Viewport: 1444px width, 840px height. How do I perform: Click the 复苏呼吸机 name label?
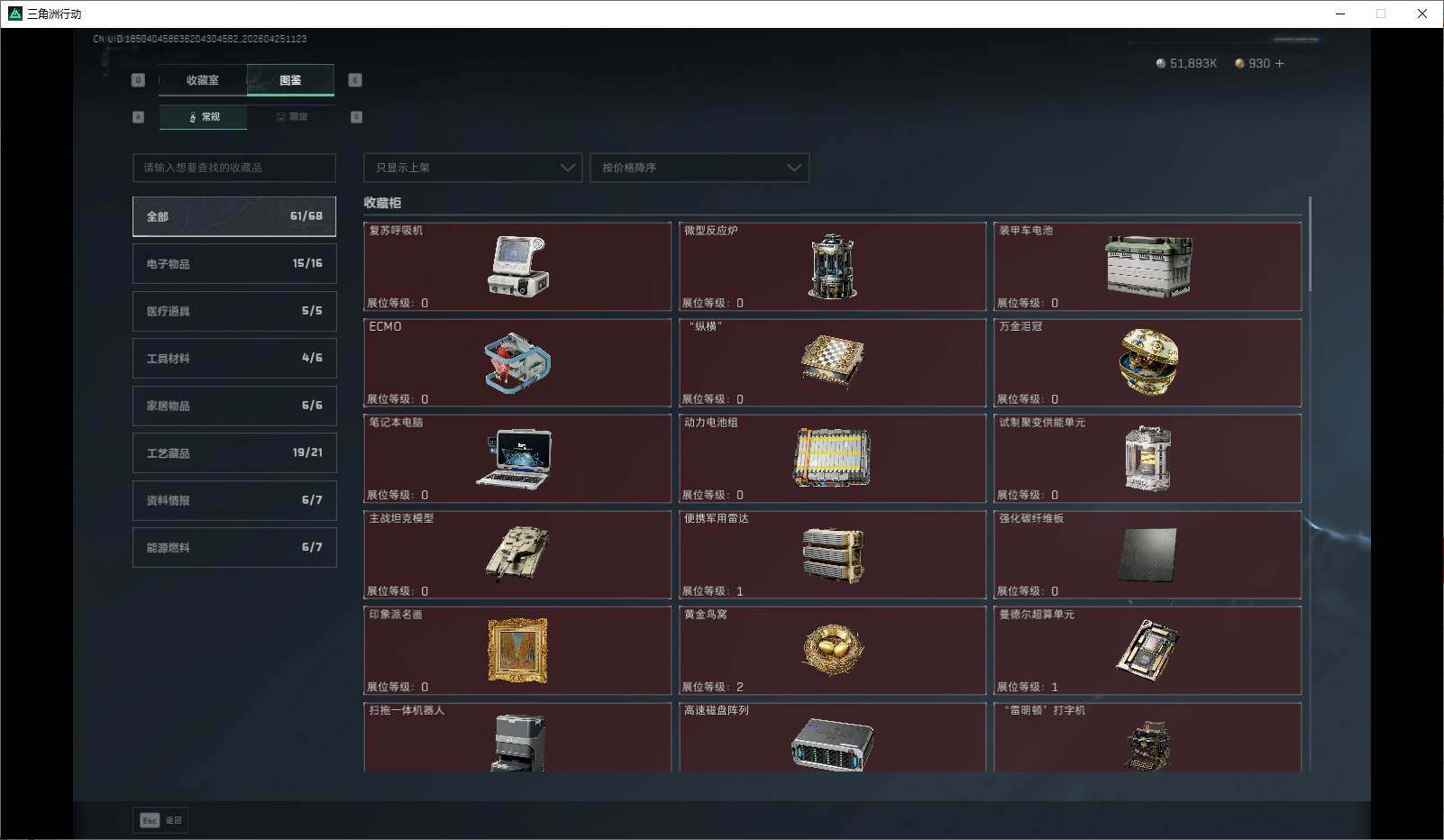coord(396,231)
